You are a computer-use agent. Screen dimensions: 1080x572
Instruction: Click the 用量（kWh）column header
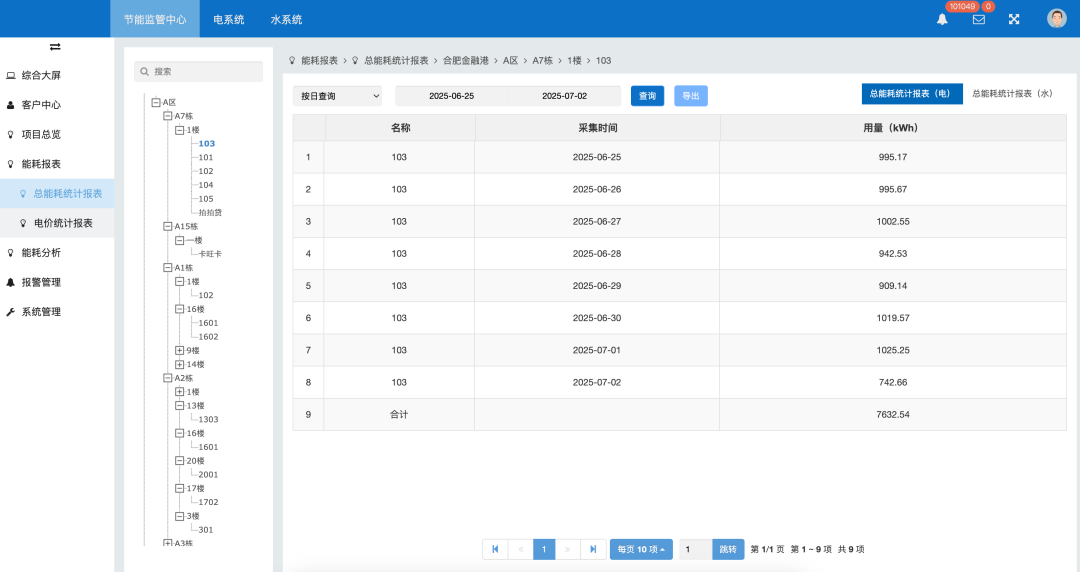[893, 127]
